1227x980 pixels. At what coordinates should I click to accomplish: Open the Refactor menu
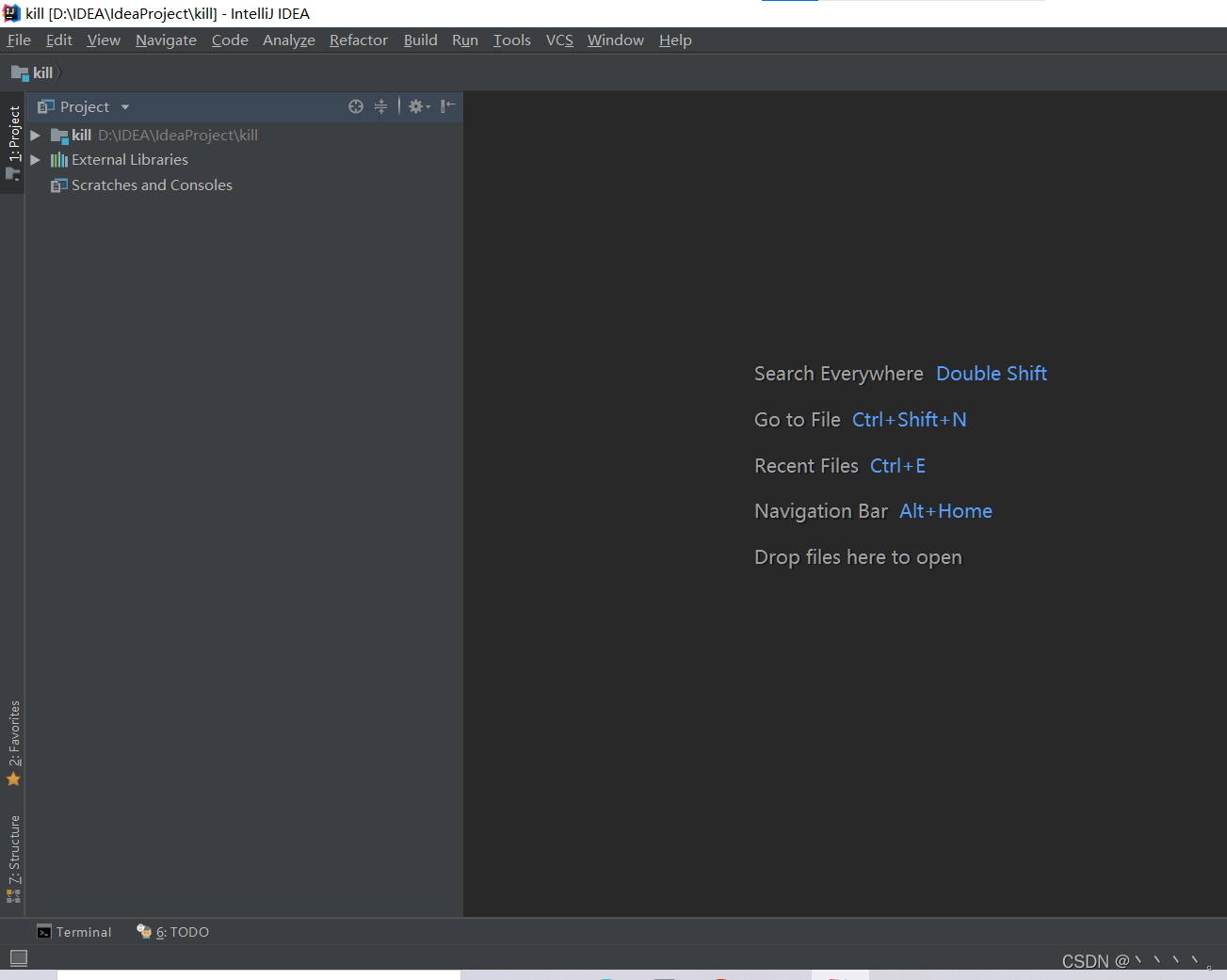click(359, 40)
